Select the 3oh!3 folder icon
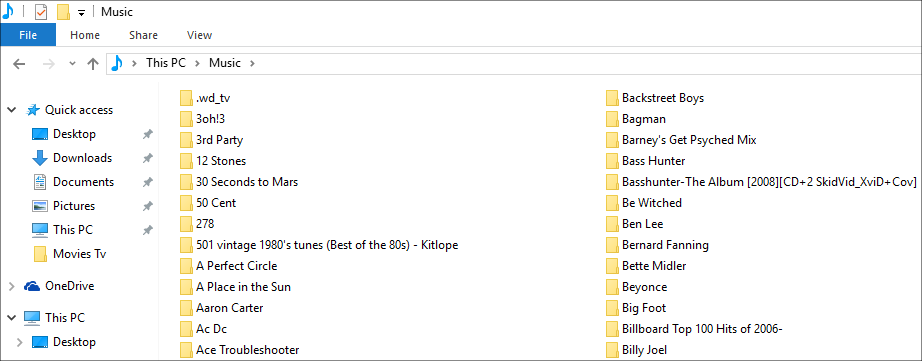Viewport: 922px width, 361px height. (x=186, y=119)
